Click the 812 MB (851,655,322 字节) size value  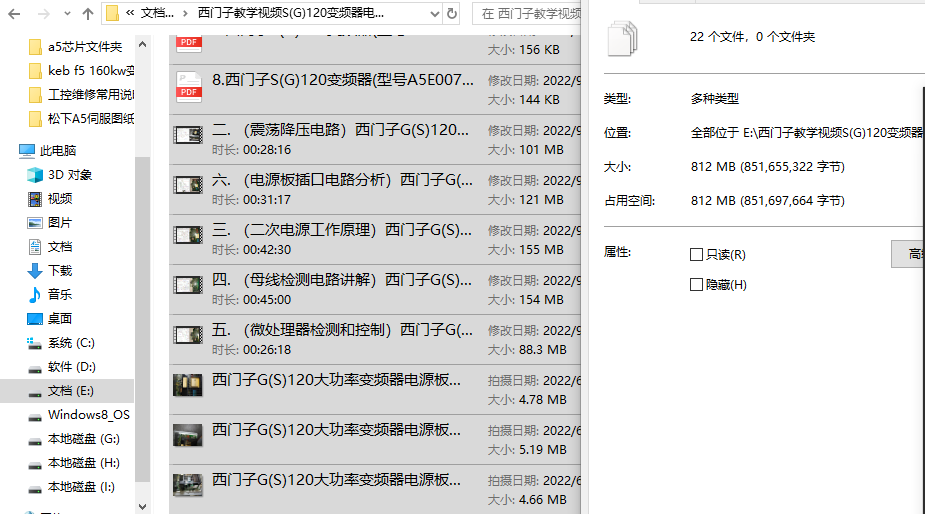(x=767, y=167)
